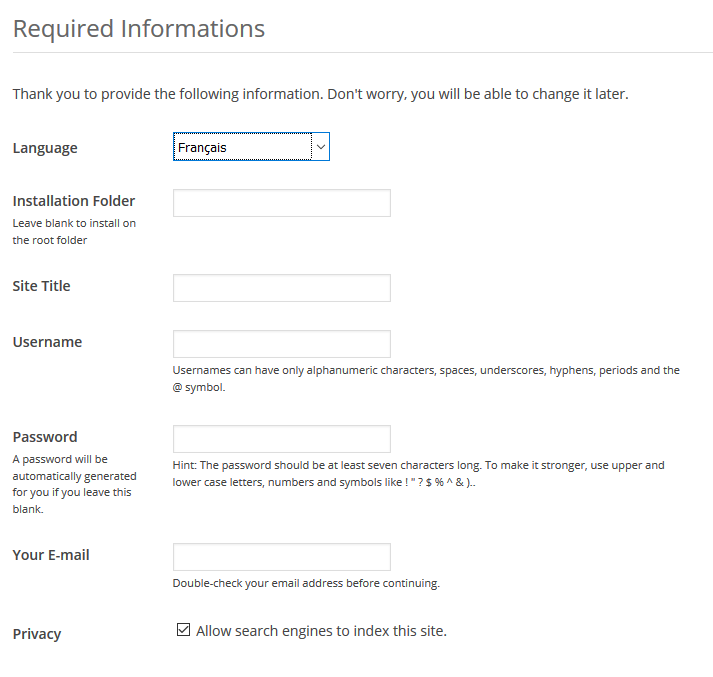Click the 'Allow search engines to index this site' label
Viewport: 713px width, 677px height.
[321, 631]
